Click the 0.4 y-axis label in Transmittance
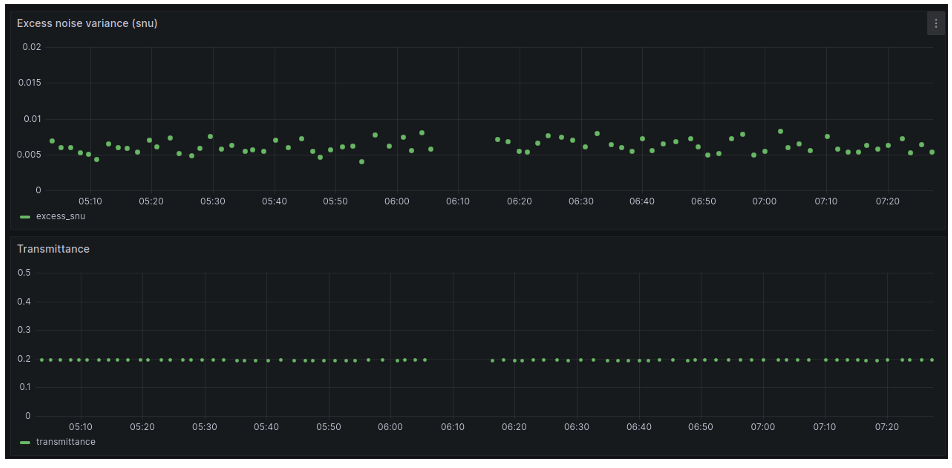 pyautogui.click(x=25, y=302)
